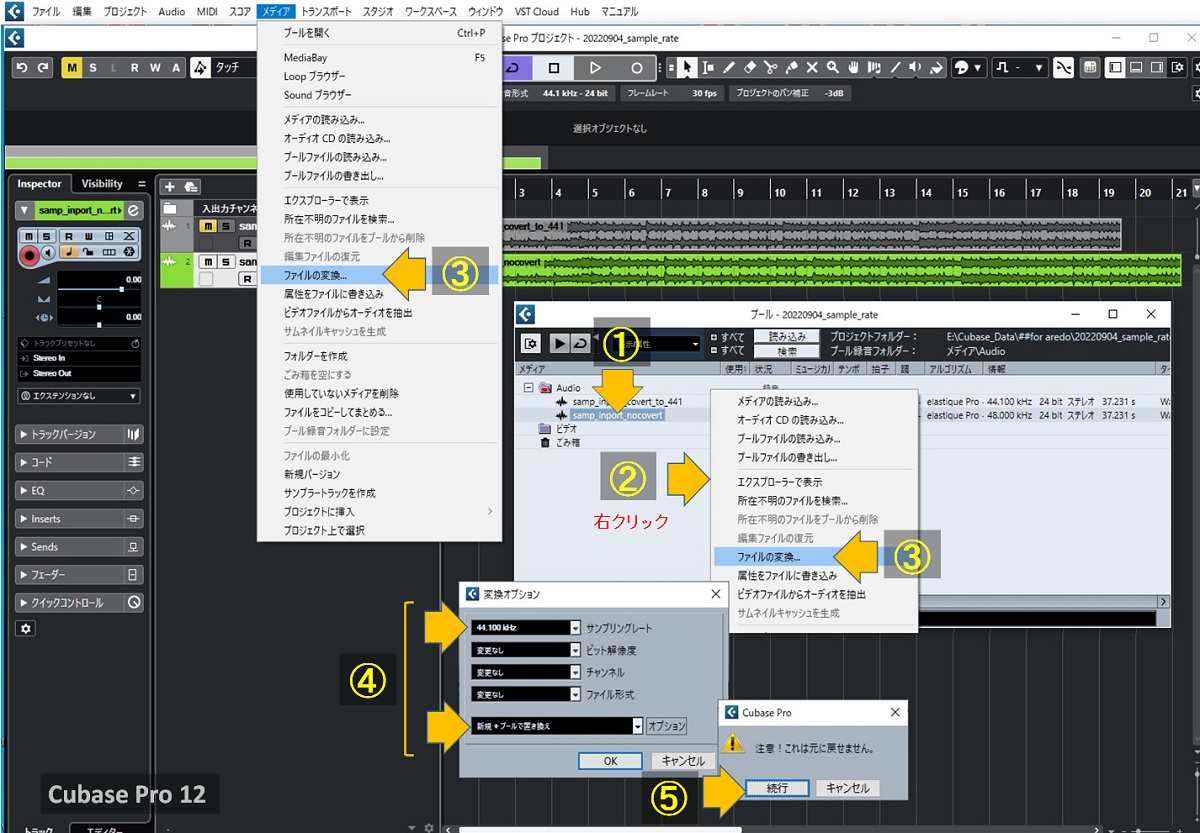The height and width of the screenshot is (833, 1200).
Task: Click the Stop transport button
Action: pyautogui.click(x=554, y=67)
